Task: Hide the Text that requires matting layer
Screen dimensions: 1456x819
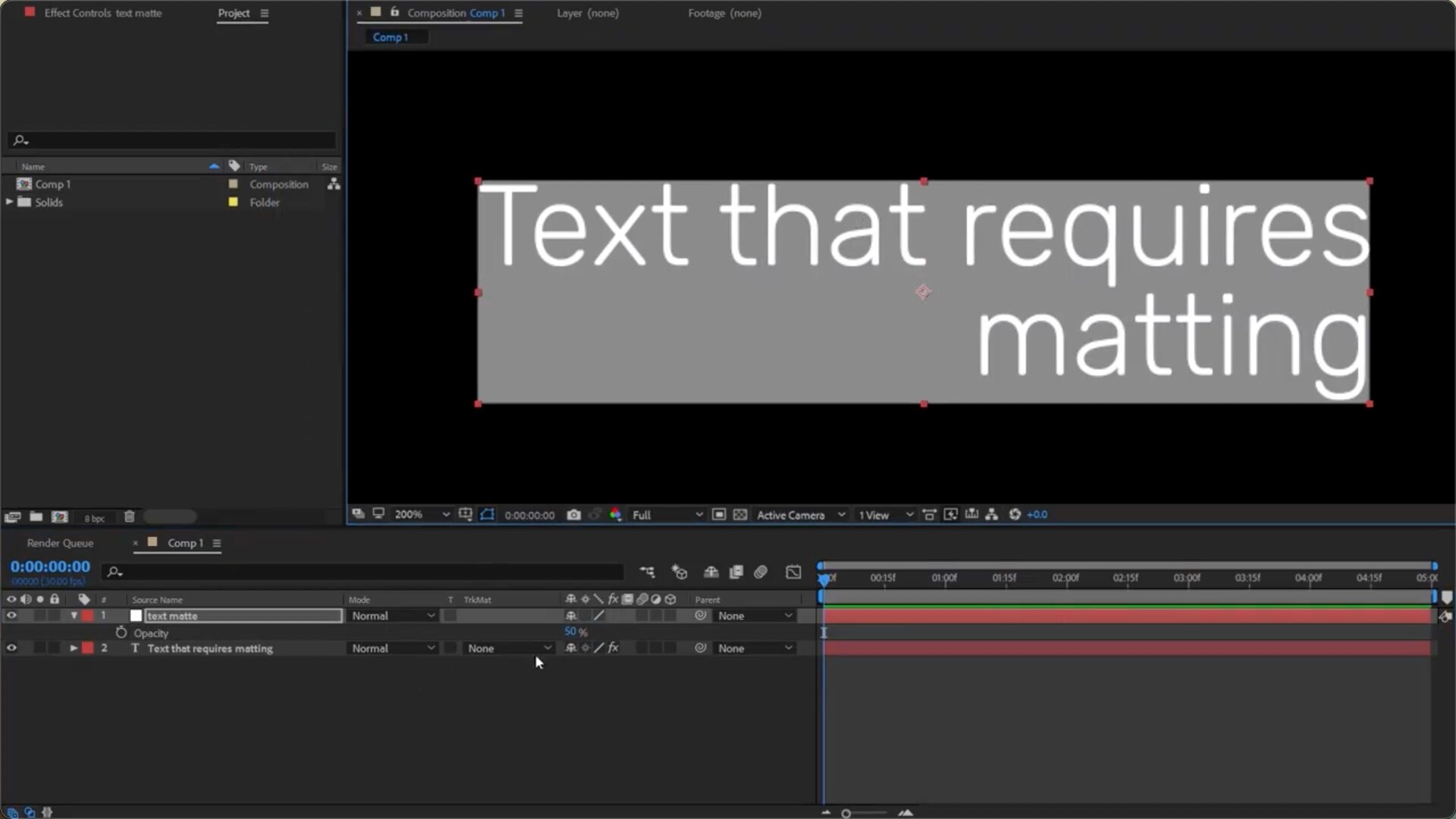Action: click(11, 648)
